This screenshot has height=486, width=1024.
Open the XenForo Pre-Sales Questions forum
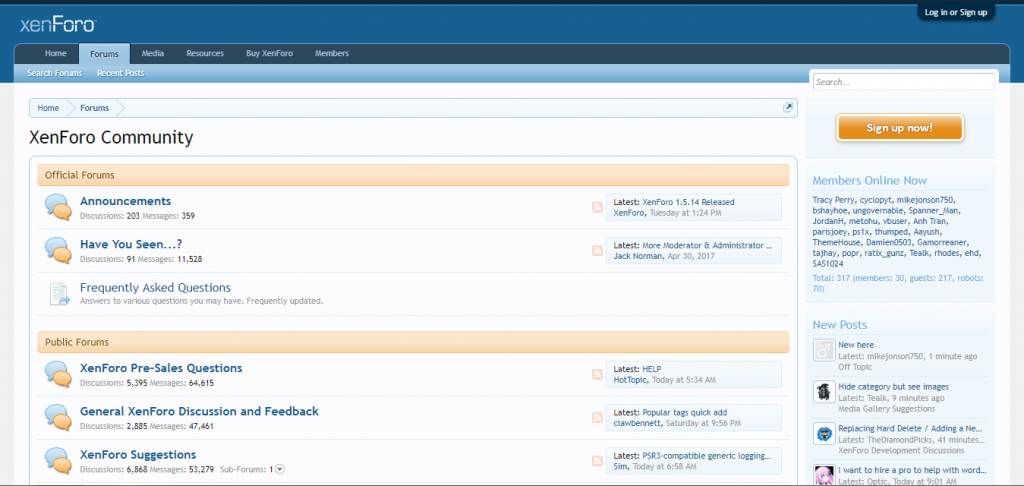[x=161, y=368]
